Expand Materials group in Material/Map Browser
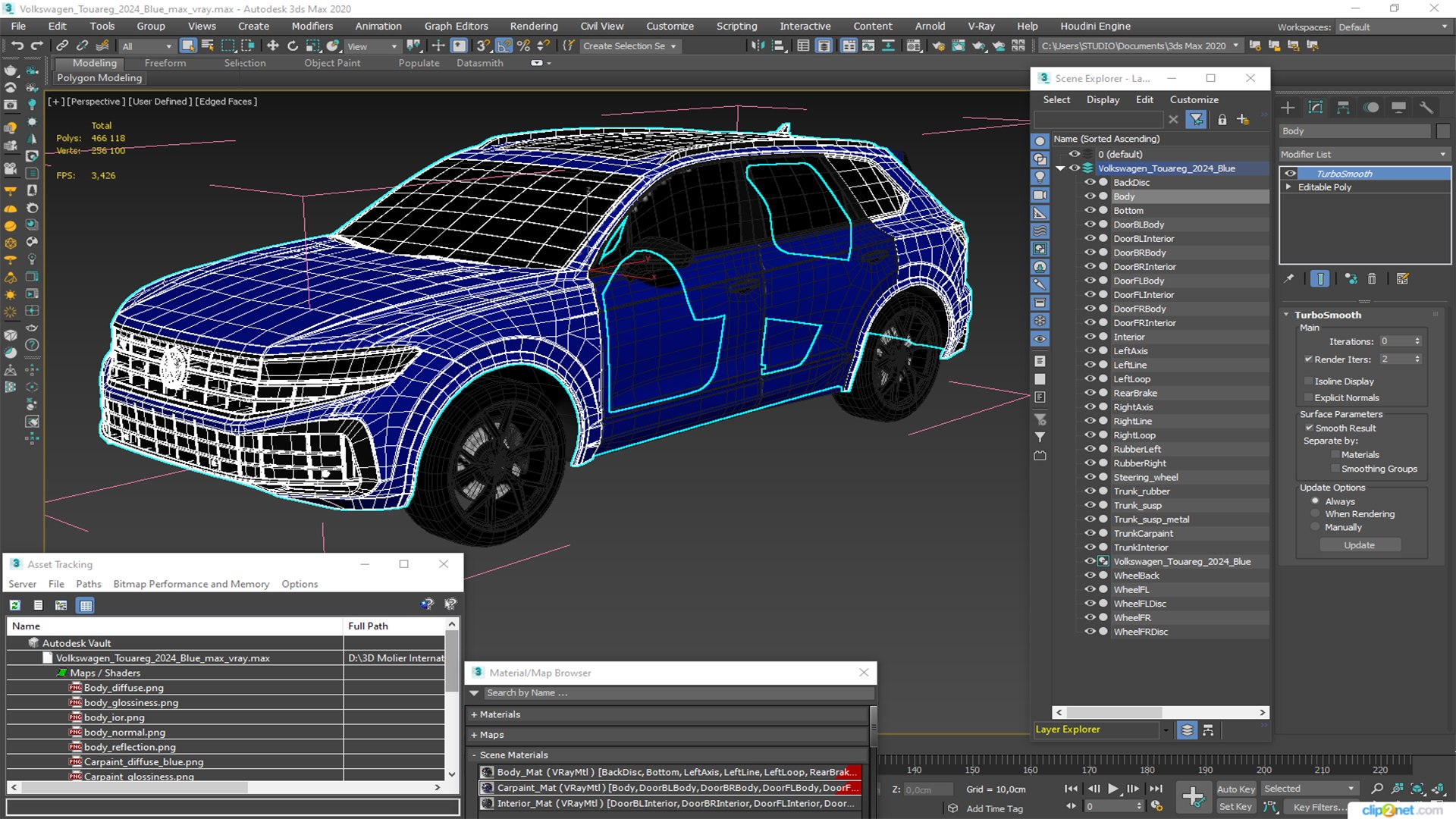 (473, 714)
